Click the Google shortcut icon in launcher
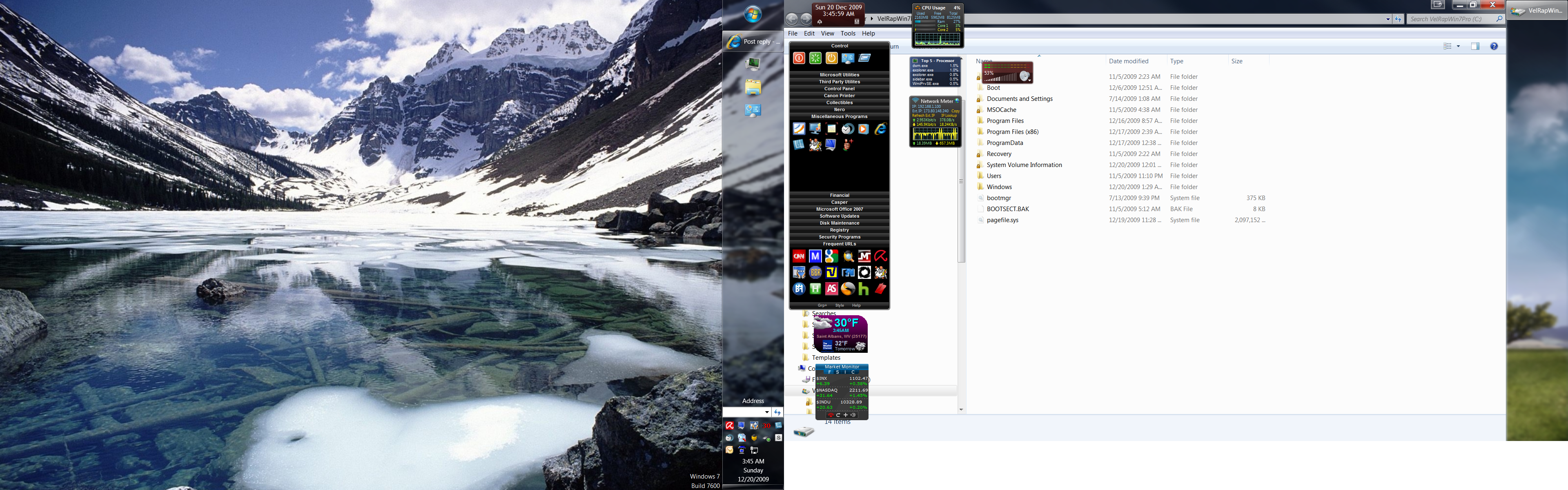The height and width of the screenshot is (490, 1568). pos(831,256)
